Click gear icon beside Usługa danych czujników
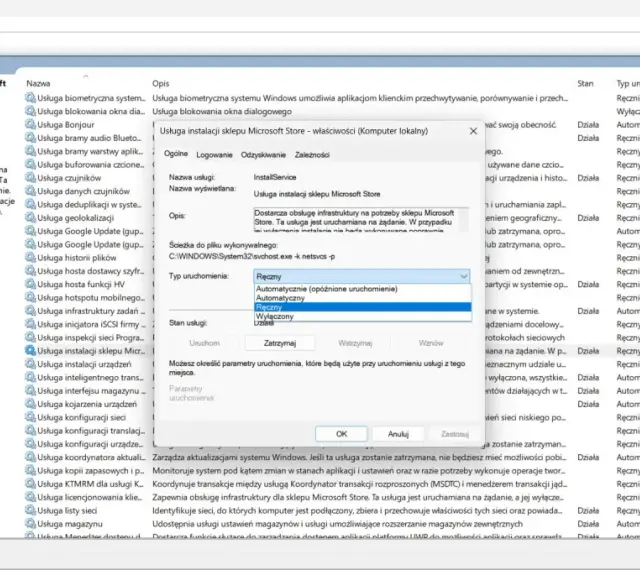The image size is (640, 570). 30,191
